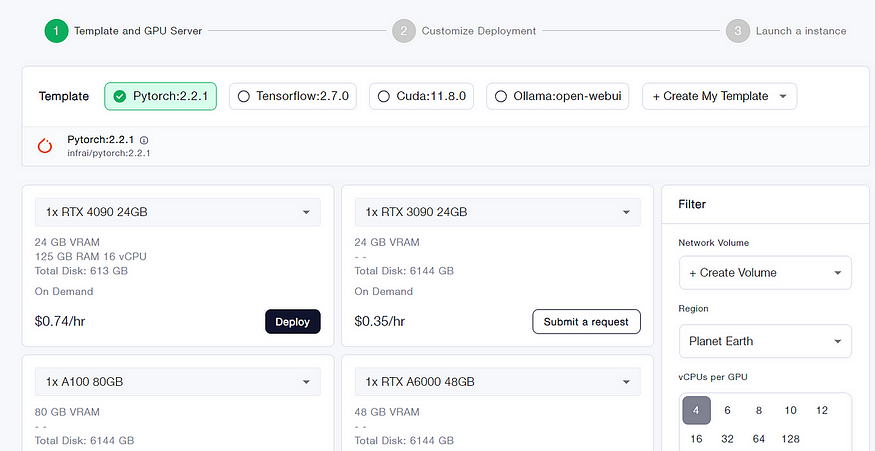
Task: Set vCPUs per GPU to 32
Action: [x=727, y=439]
